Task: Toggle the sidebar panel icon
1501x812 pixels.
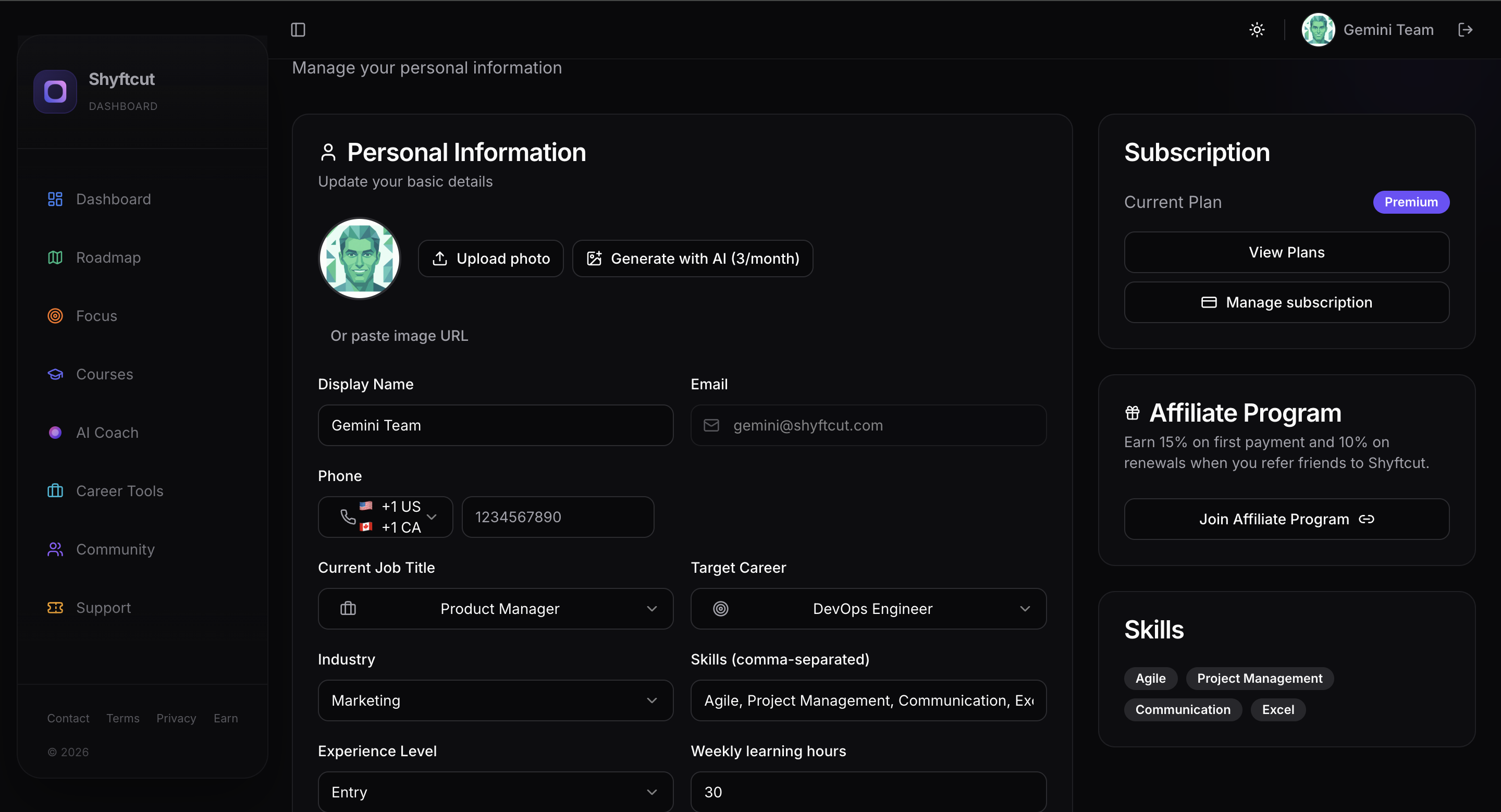Action: (x=298, y=30)
